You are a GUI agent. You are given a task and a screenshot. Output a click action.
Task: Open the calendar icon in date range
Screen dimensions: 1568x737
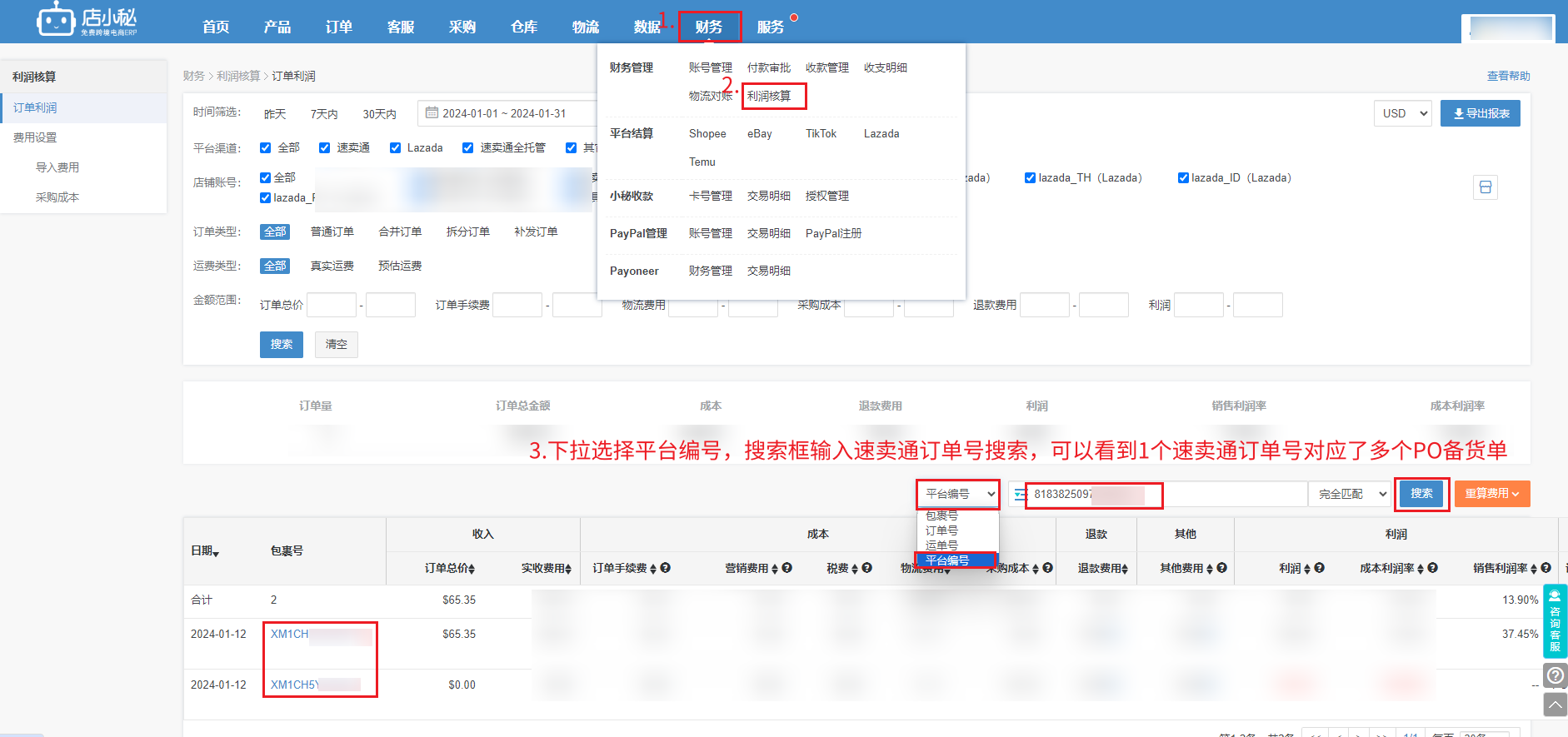432,112
